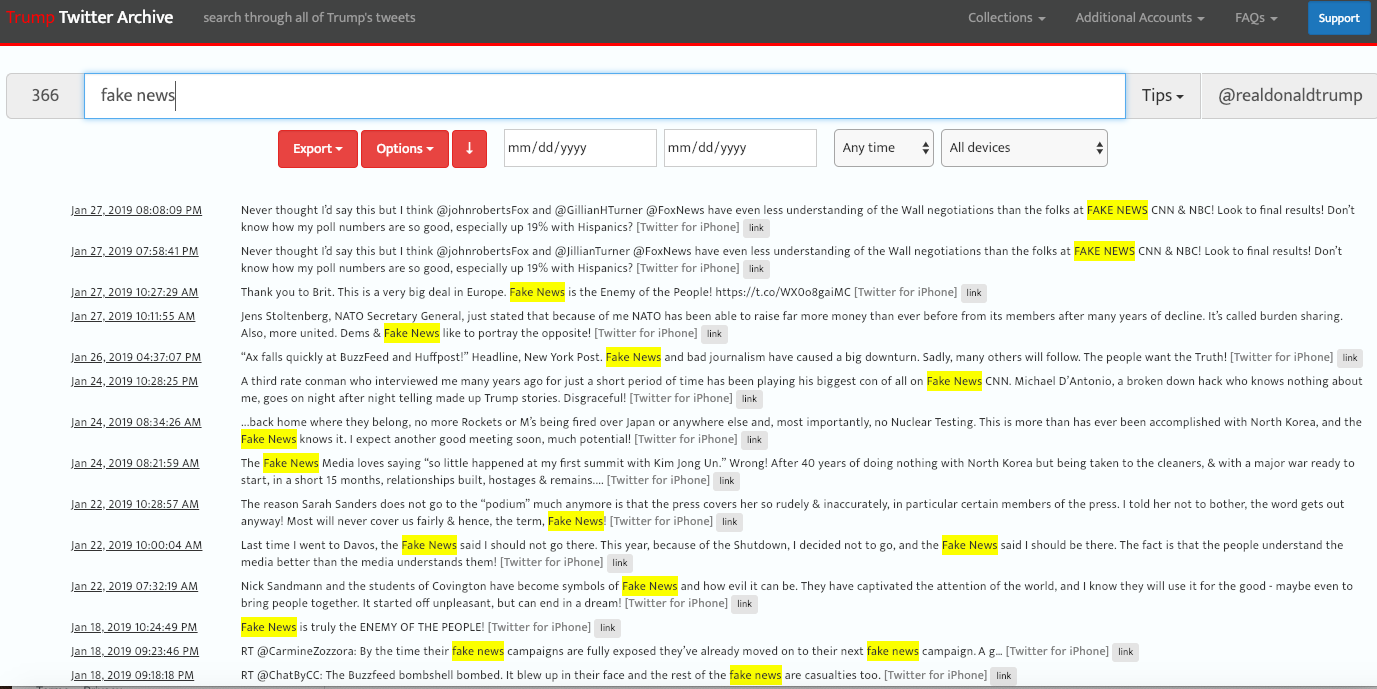Open tweet dated Jan 26, 2019 04:37:07 PM
Viewport: 1377px width, 689px height.
click(136, 357)
